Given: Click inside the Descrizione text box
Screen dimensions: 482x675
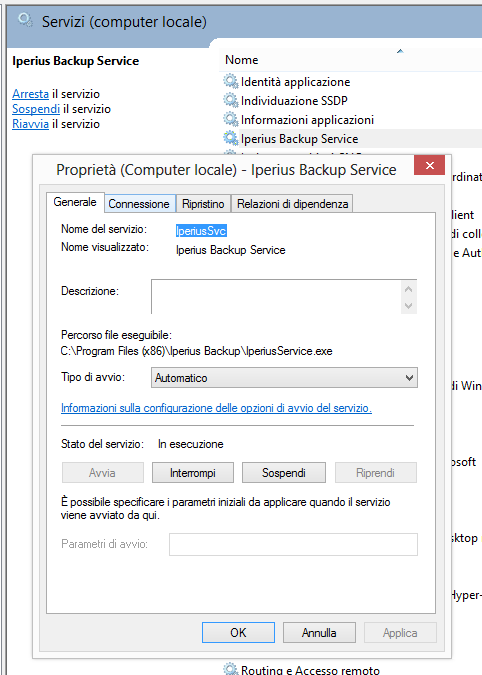Looking at the screenshot, I should pos(276,297).
